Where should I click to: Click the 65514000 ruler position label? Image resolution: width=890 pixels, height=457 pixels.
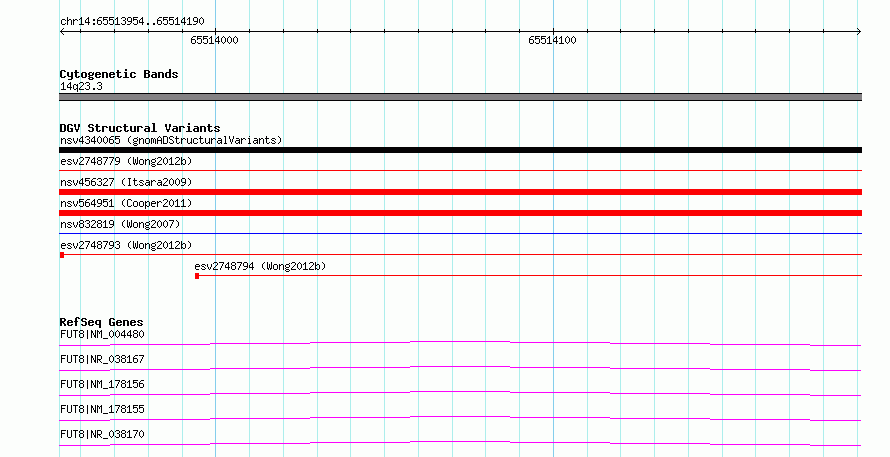214,40
